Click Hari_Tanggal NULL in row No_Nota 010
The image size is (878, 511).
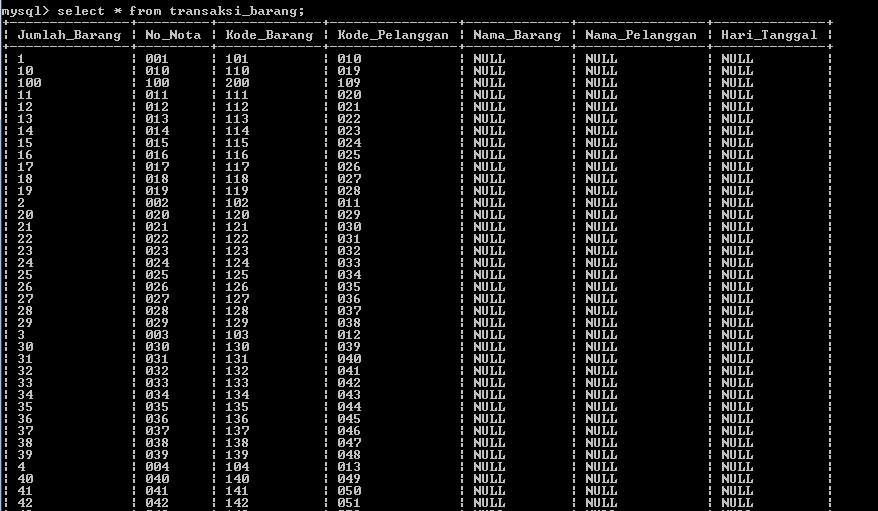(x=737, y=71)
